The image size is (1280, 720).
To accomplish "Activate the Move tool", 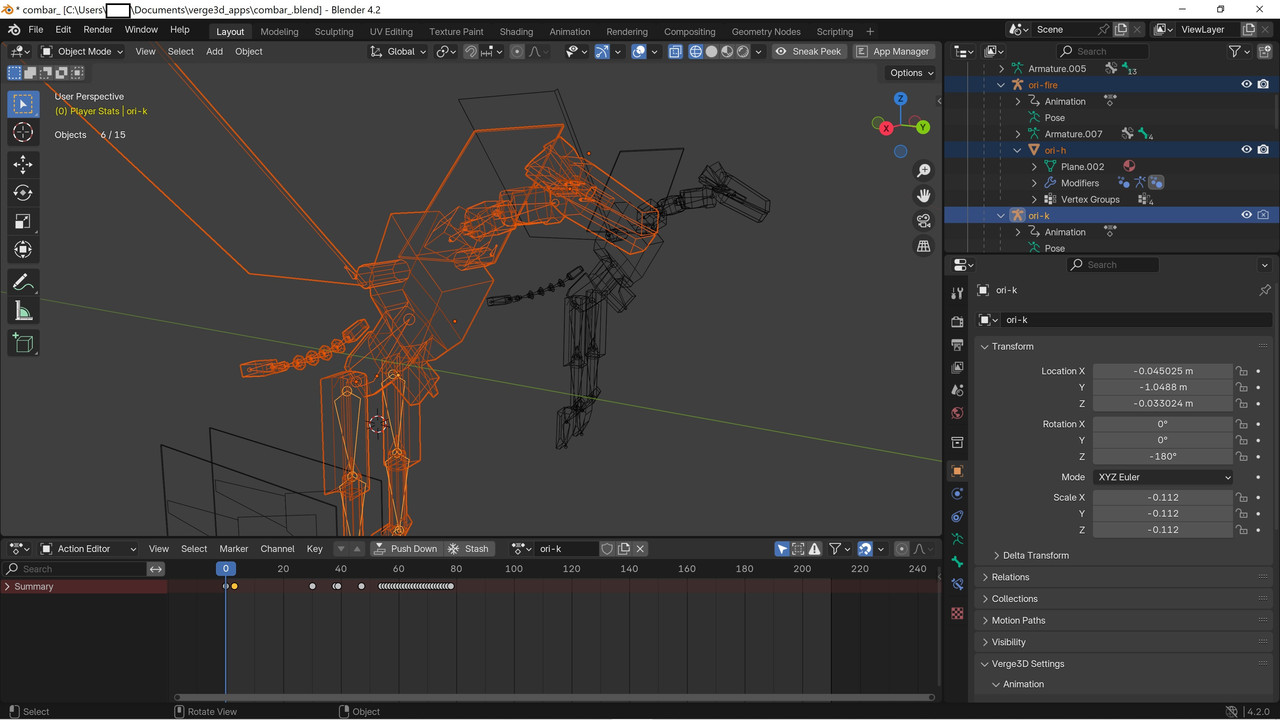I will pos(23,164).
